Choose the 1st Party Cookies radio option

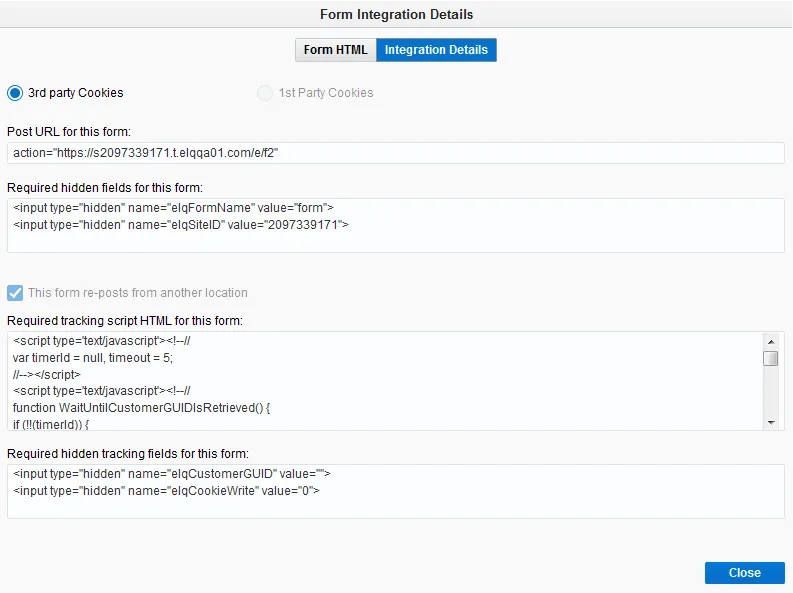tap(265, 93)
